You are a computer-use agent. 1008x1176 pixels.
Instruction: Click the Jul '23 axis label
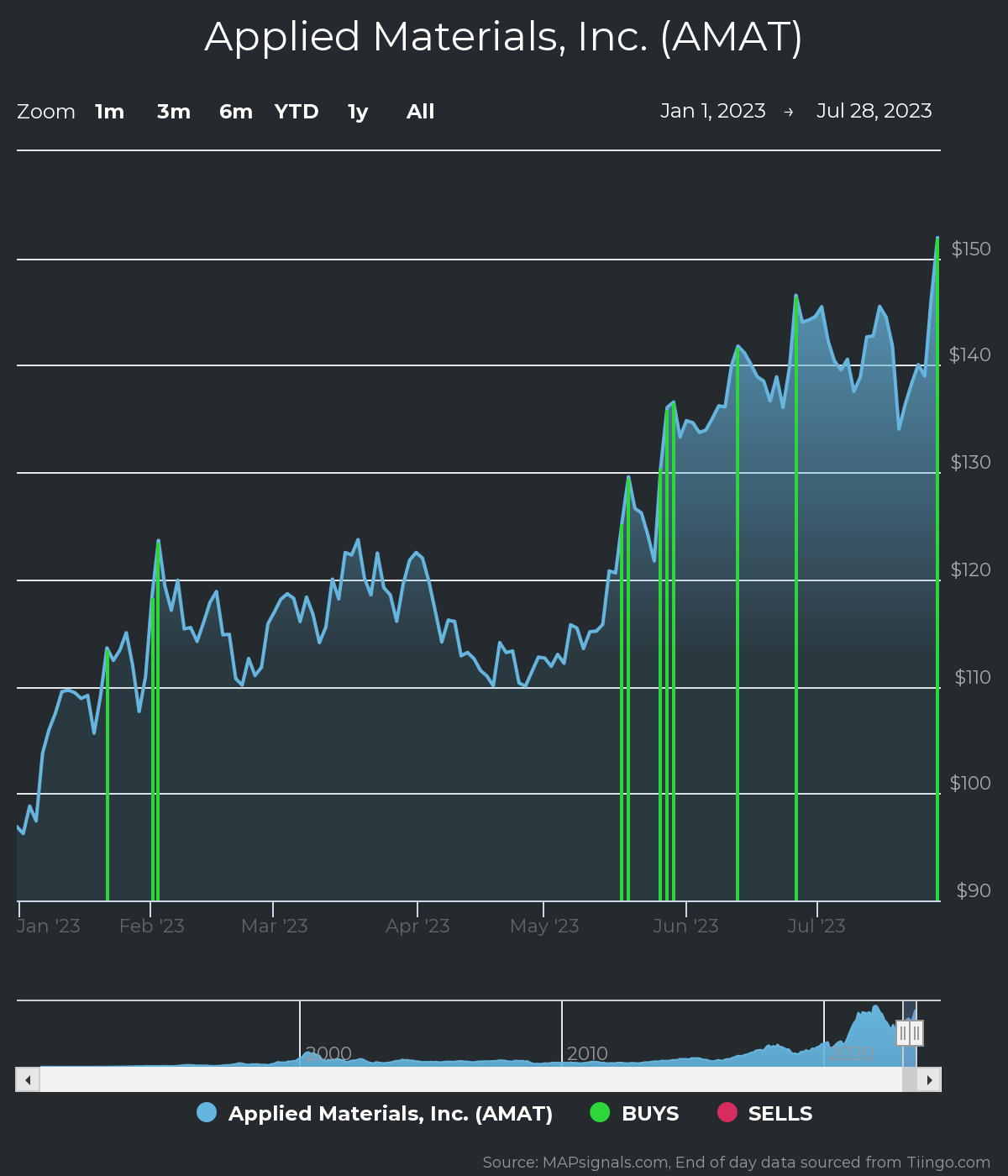coord(816,926)
